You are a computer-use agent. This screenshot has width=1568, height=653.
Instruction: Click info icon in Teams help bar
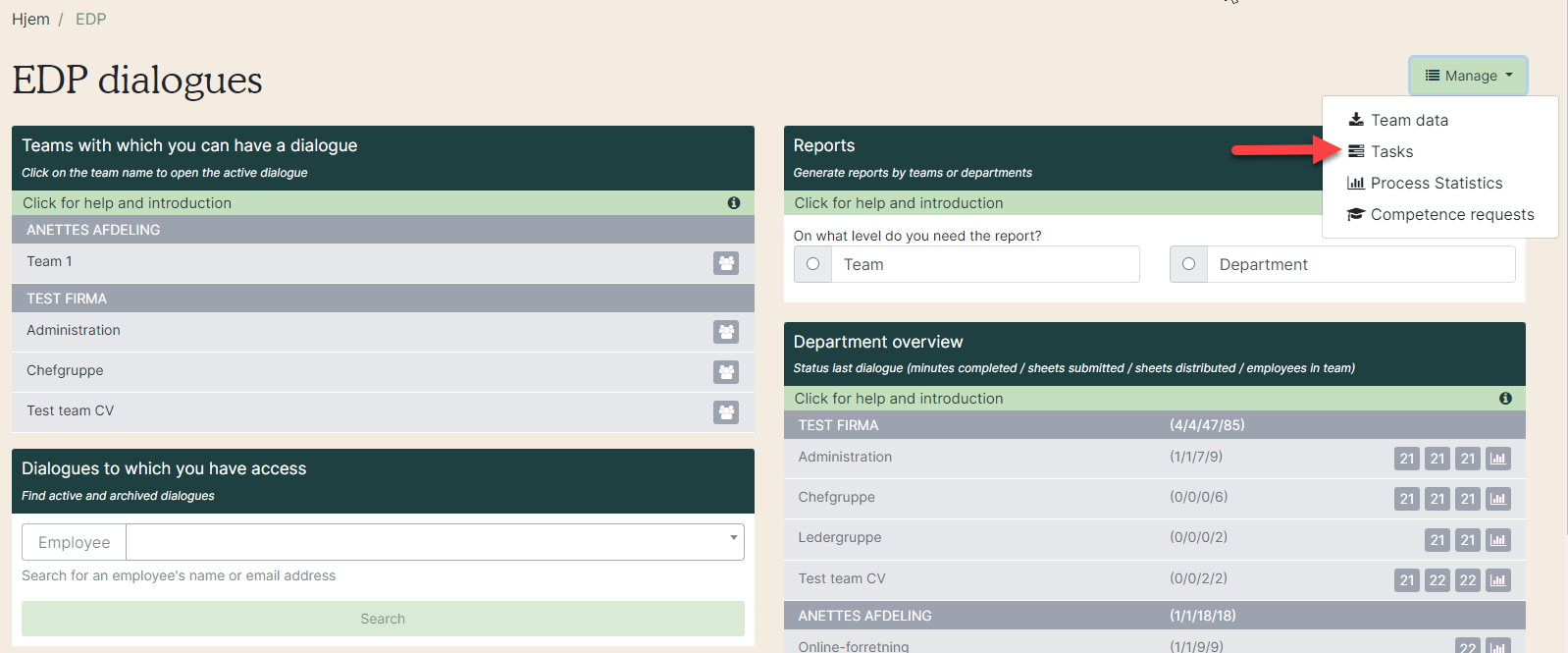click(x=734, y=203)
